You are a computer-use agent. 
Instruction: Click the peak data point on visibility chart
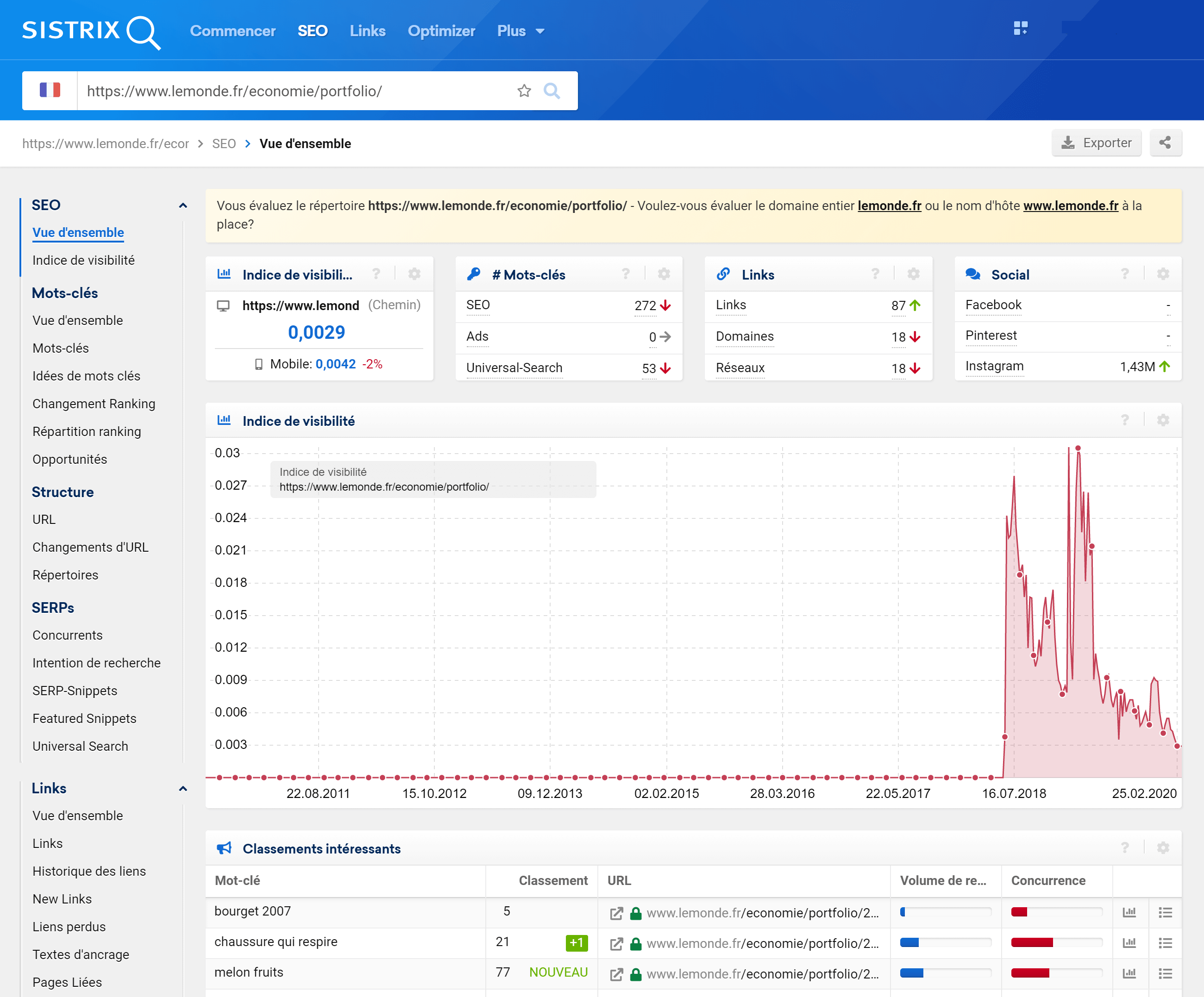coord(1078,448)
